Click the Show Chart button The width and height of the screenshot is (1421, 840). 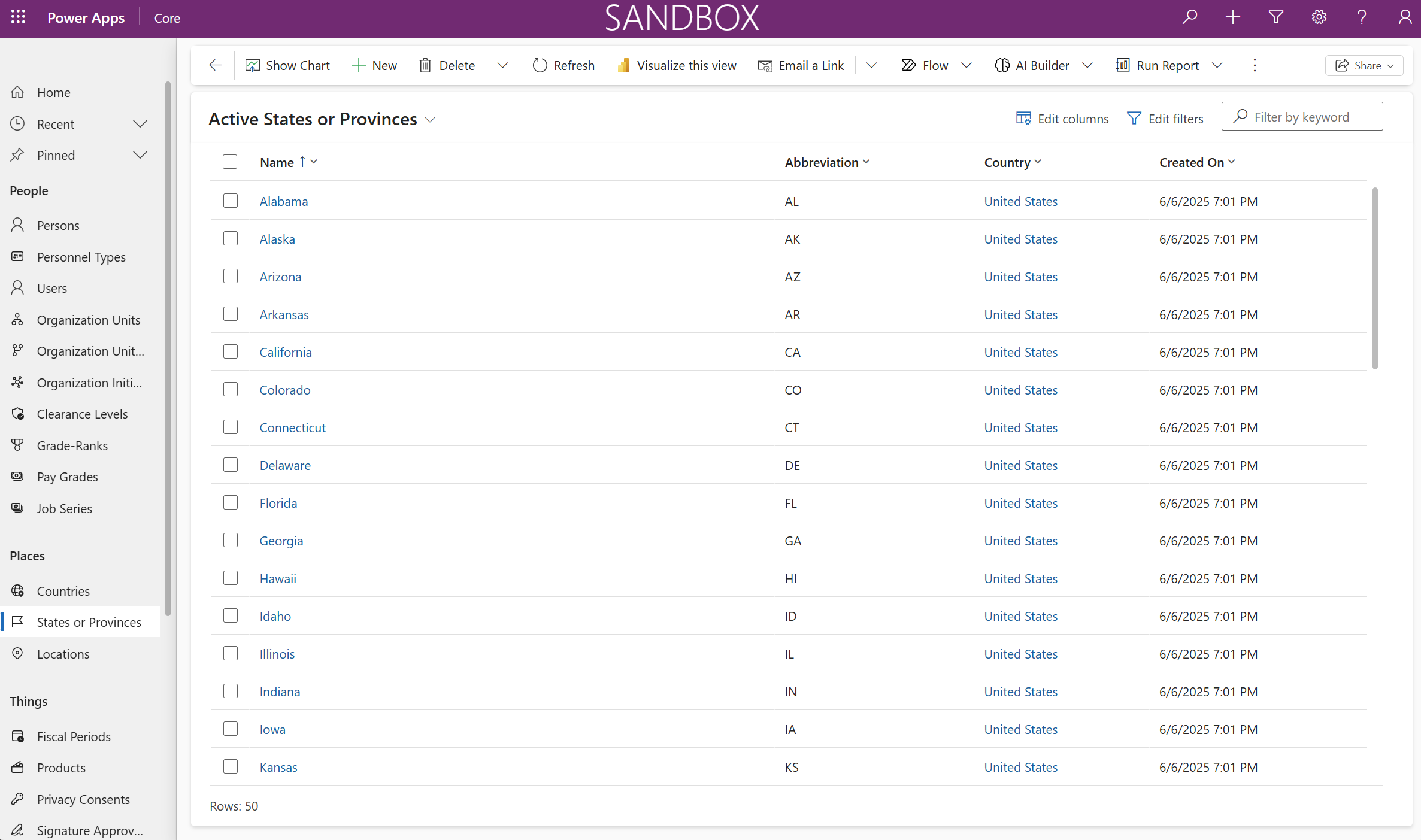[287, 65]
